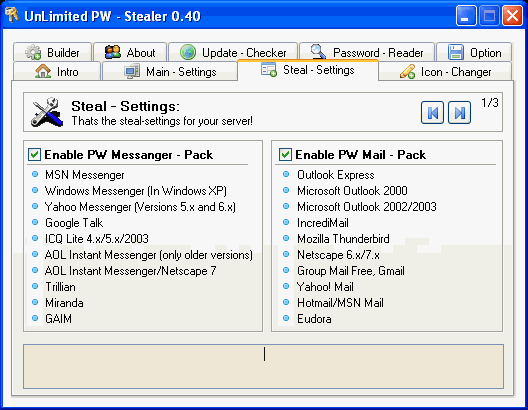Select Yahoo Messenger (Versions 5.x and 6.x)
This screenshot has width=528, height=410.
pos(140,207)
